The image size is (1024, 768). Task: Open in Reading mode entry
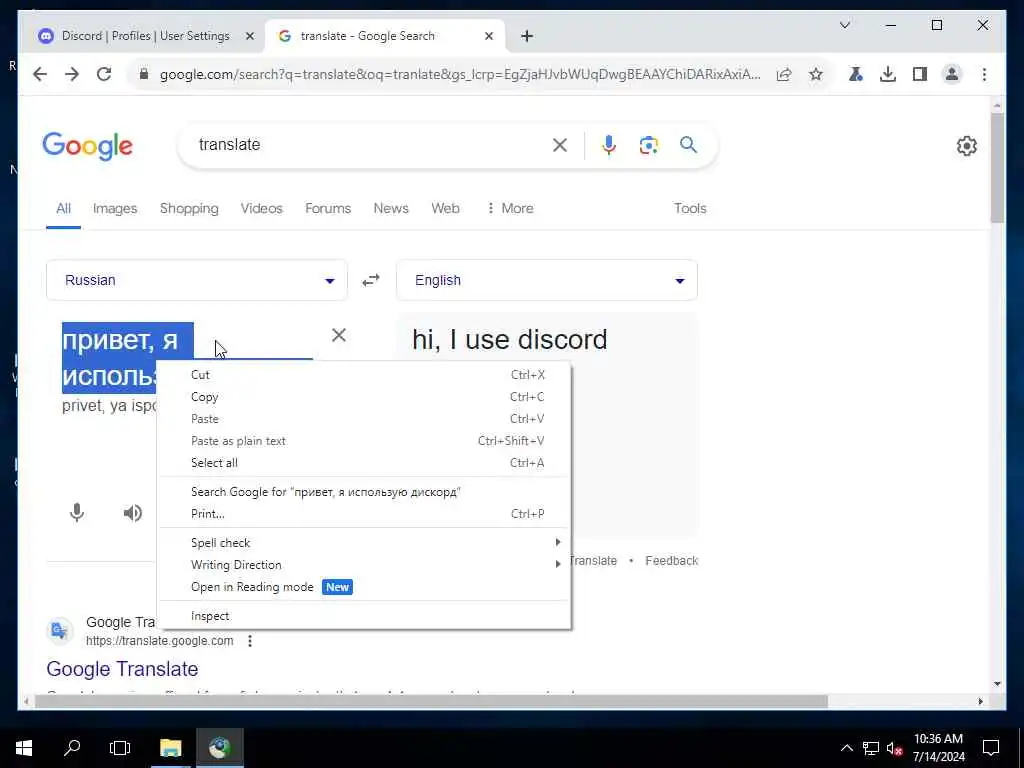(364, 587)
